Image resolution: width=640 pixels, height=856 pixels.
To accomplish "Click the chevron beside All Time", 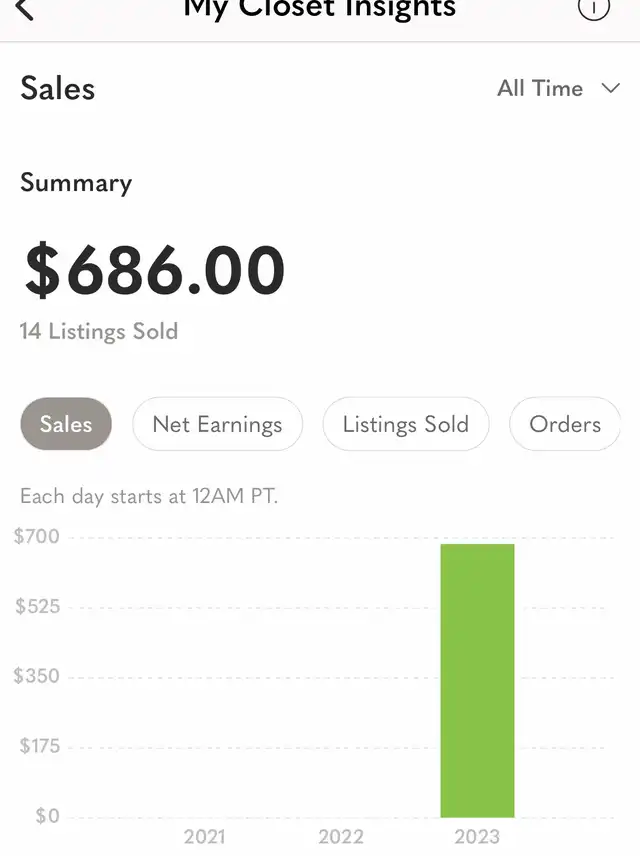I will tap(611, 88).
